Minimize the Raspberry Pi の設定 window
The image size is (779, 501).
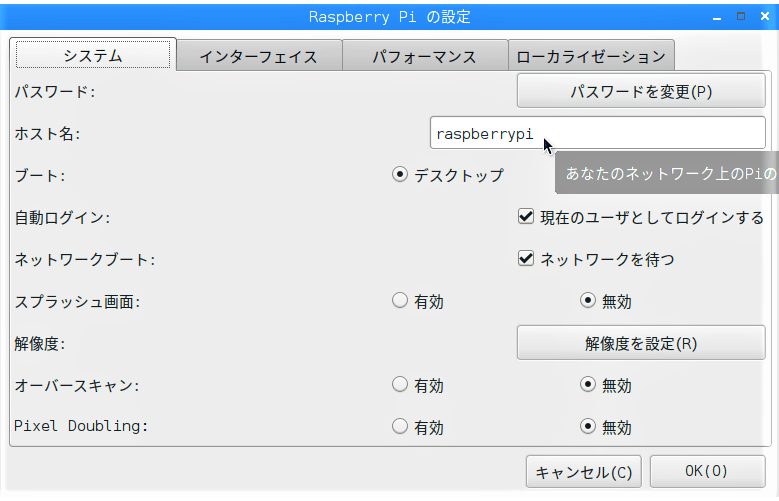(x=716, y=17)
